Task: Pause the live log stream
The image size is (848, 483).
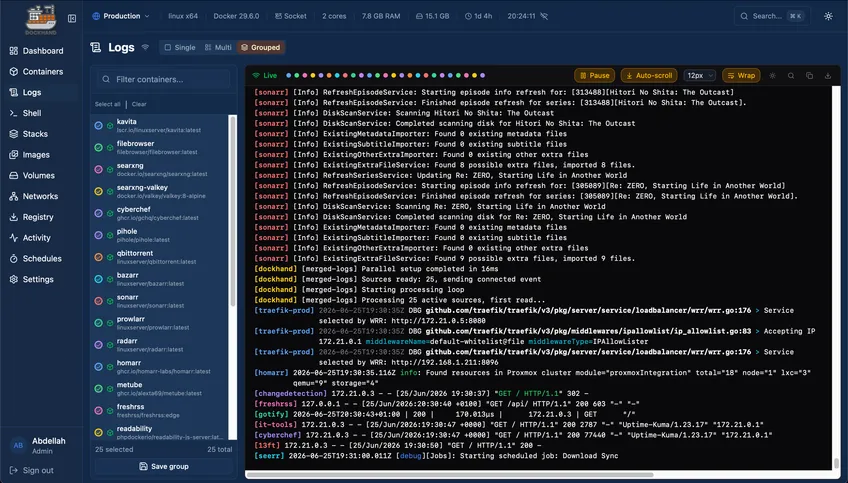Action: tap(594, 76)
